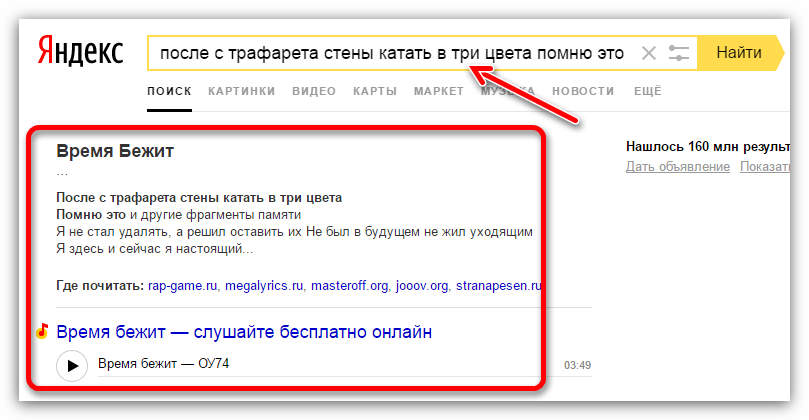Screen dimensions: 809x420
Task: Click the track duration 03:49
Action: pos(577,365)
